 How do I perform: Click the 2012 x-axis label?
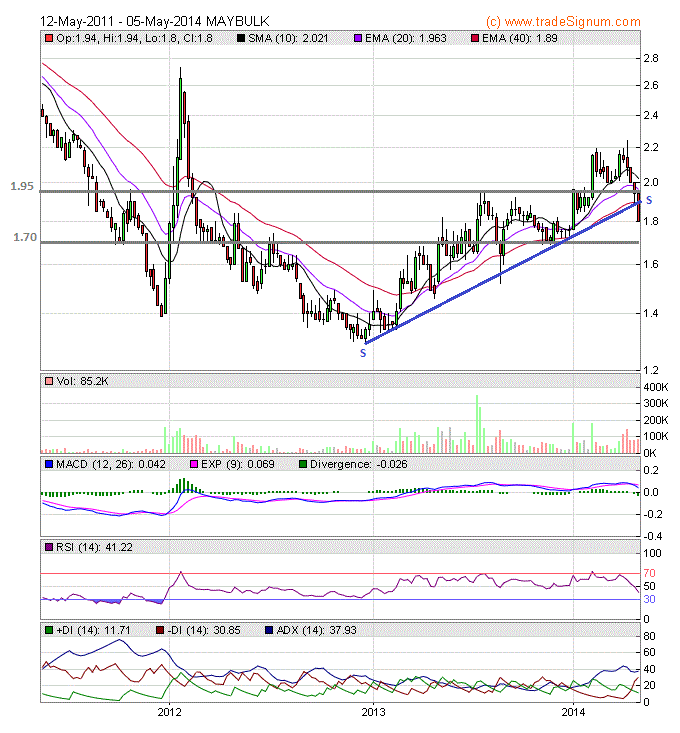click(x=169, y=712)
